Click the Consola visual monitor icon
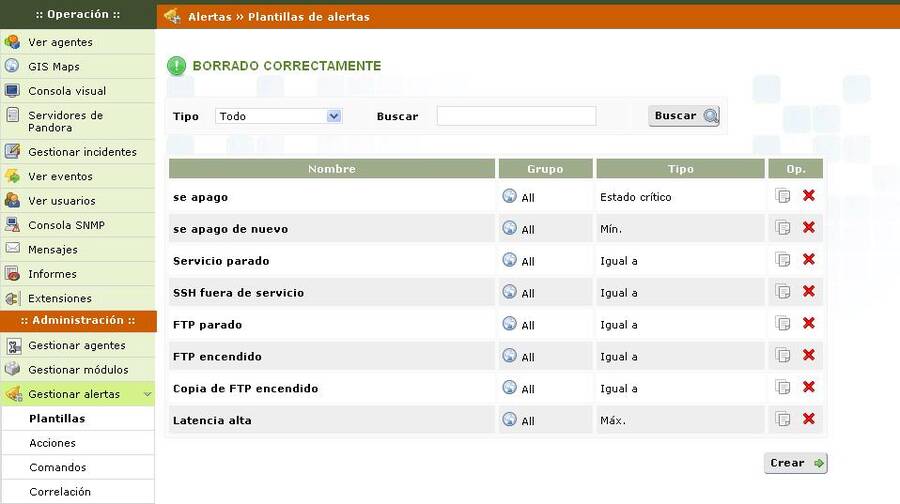 [12, 90]
